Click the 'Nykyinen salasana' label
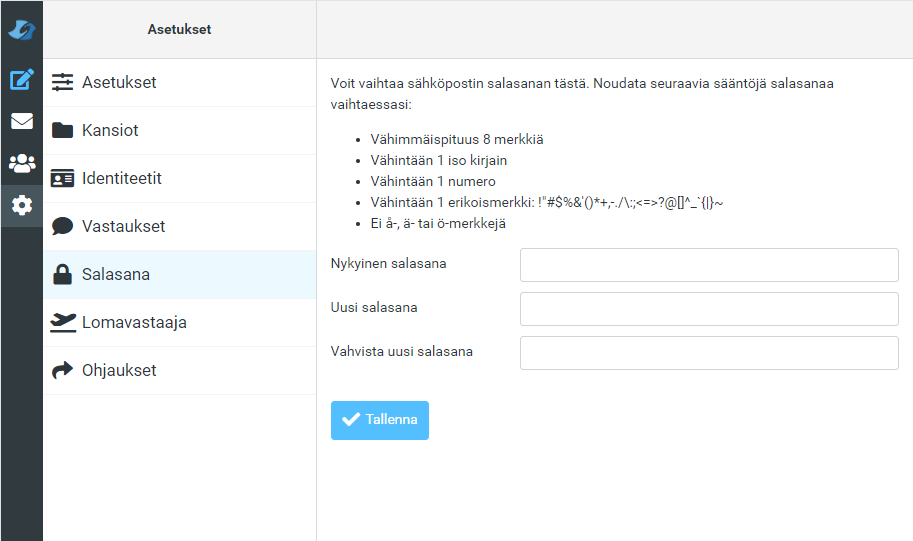This screenshot has height=541, width=913. coord(388,263)
